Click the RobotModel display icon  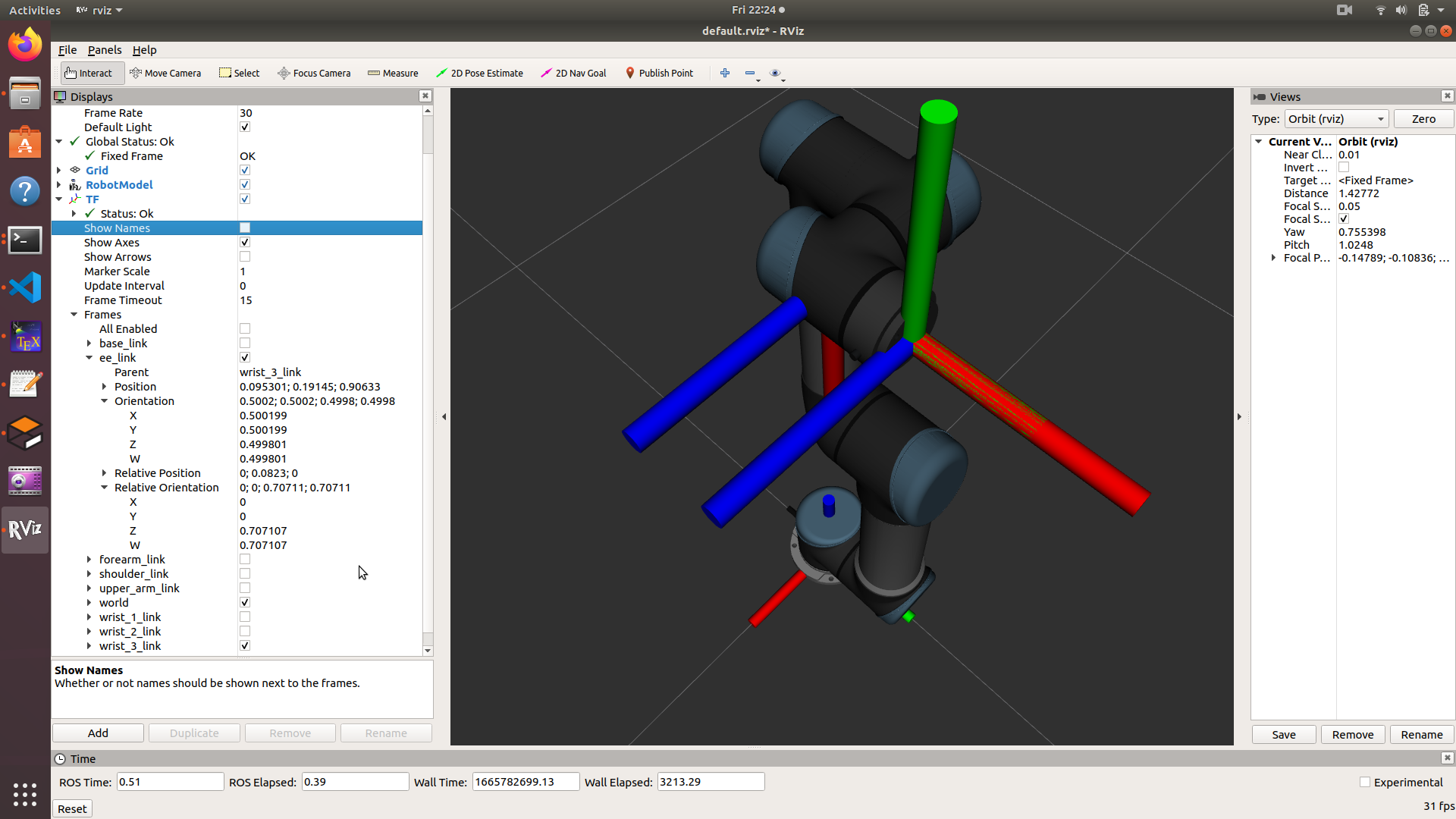click(x=75, y=185)
